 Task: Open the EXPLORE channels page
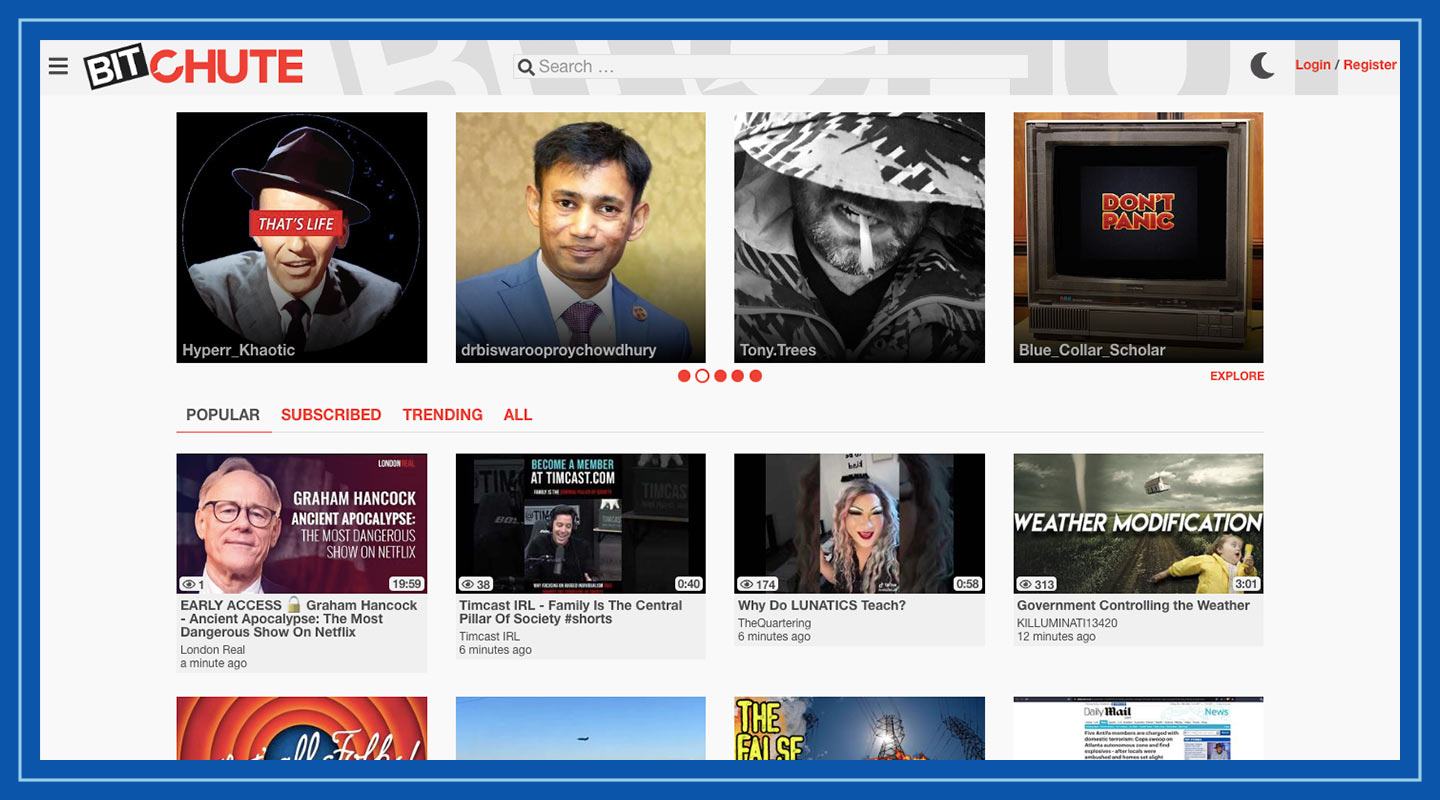1237,376
